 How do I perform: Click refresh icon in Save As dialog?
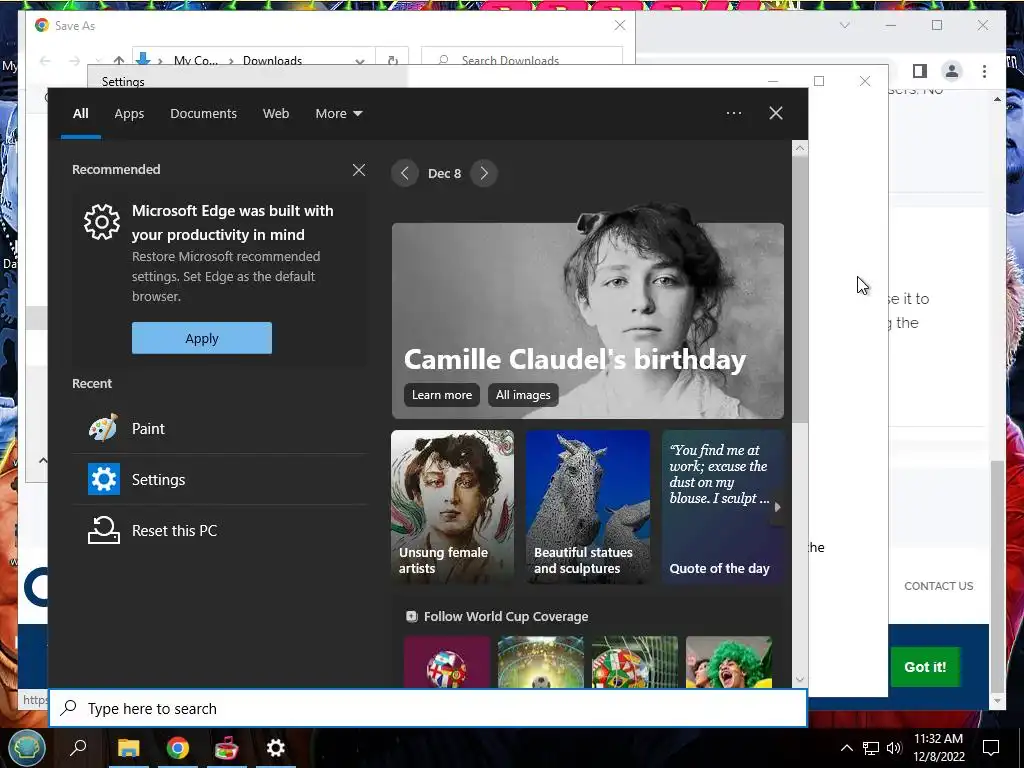(x=392, y=60)
